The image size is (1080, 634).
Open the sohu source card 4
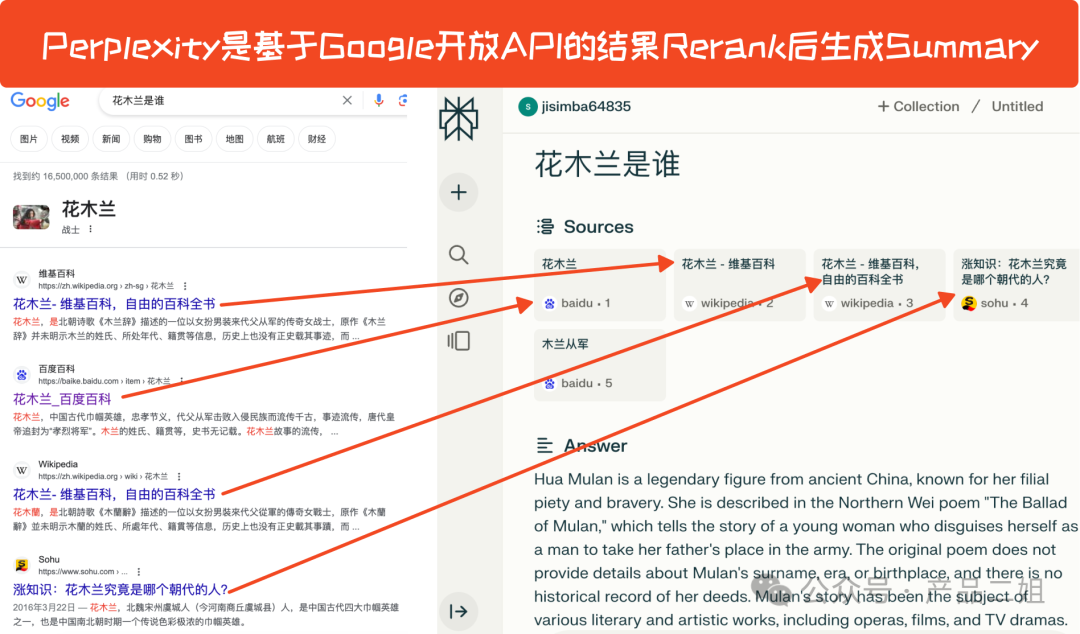[1017, 285]
